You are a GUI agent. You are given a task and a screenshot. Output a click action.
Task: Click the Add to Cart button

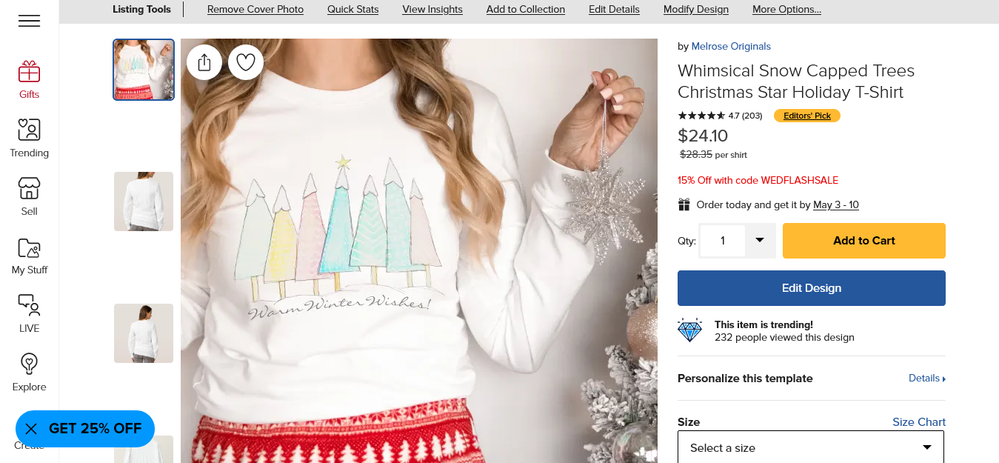point(863,241)
